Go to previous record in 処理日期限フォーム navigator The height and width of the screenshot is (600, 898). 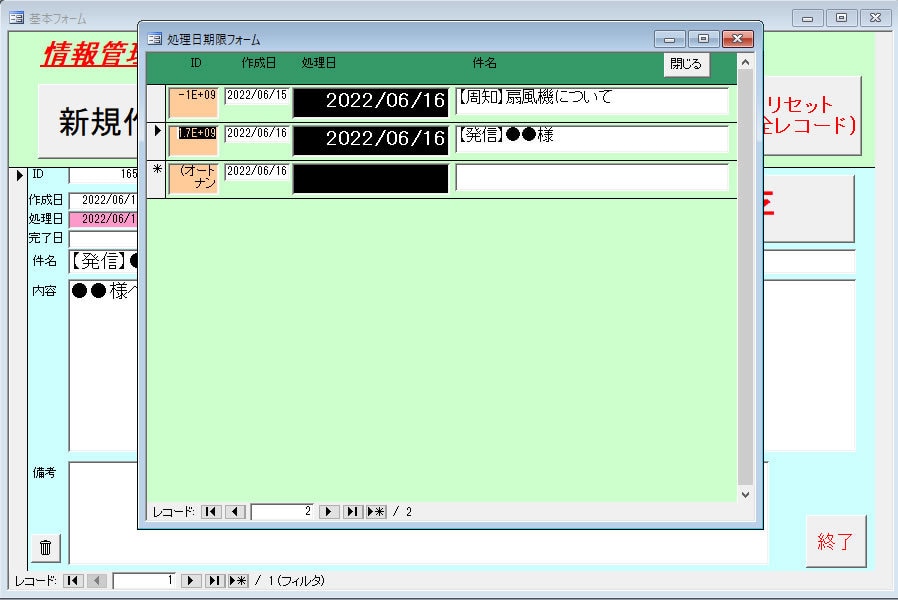pyautogui.click(x=235, y=511)
